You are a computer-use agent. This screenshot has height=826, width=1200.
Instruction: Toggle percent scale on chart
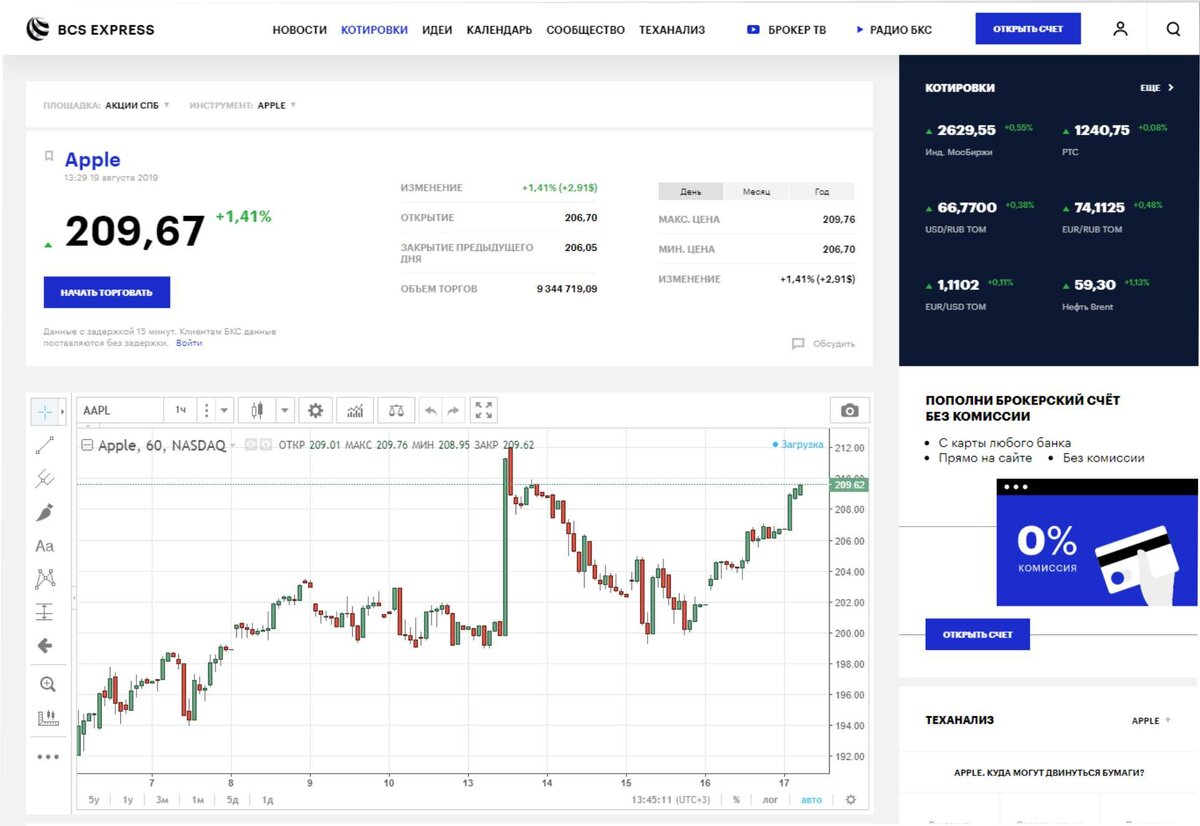(x=736, y=799)
